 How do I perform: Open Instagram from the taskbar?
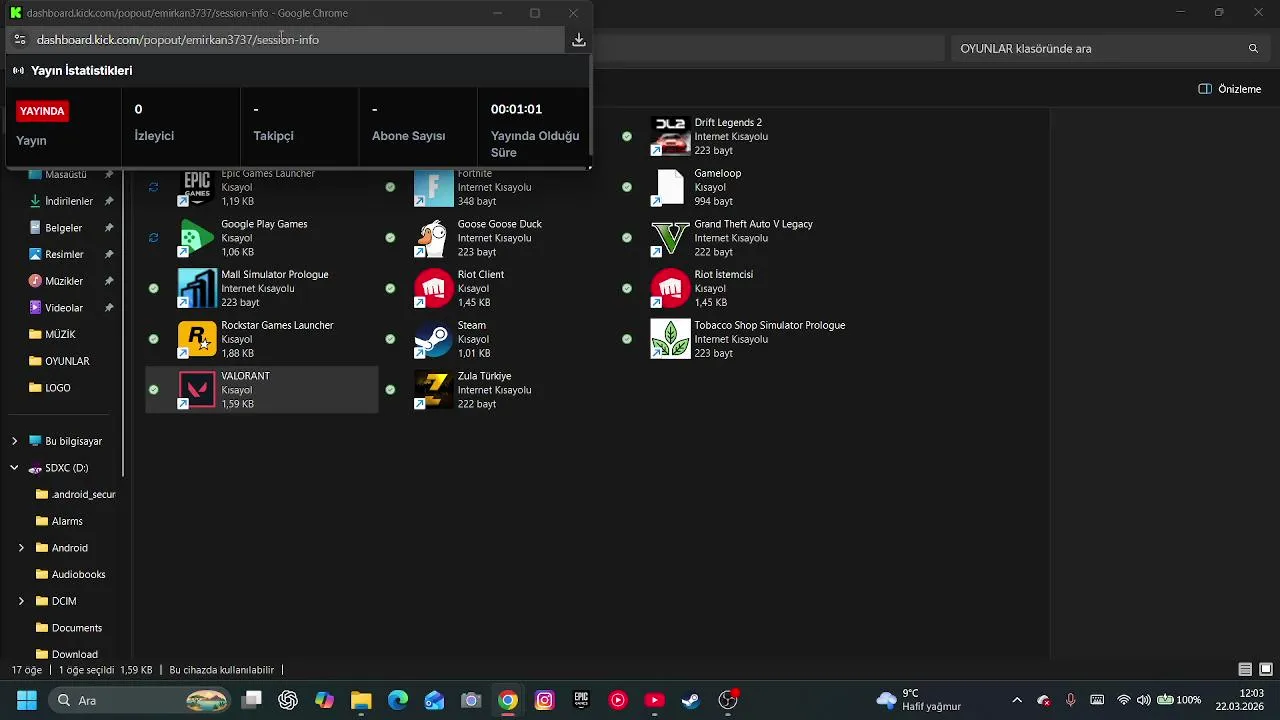click(x=544, y=700)
